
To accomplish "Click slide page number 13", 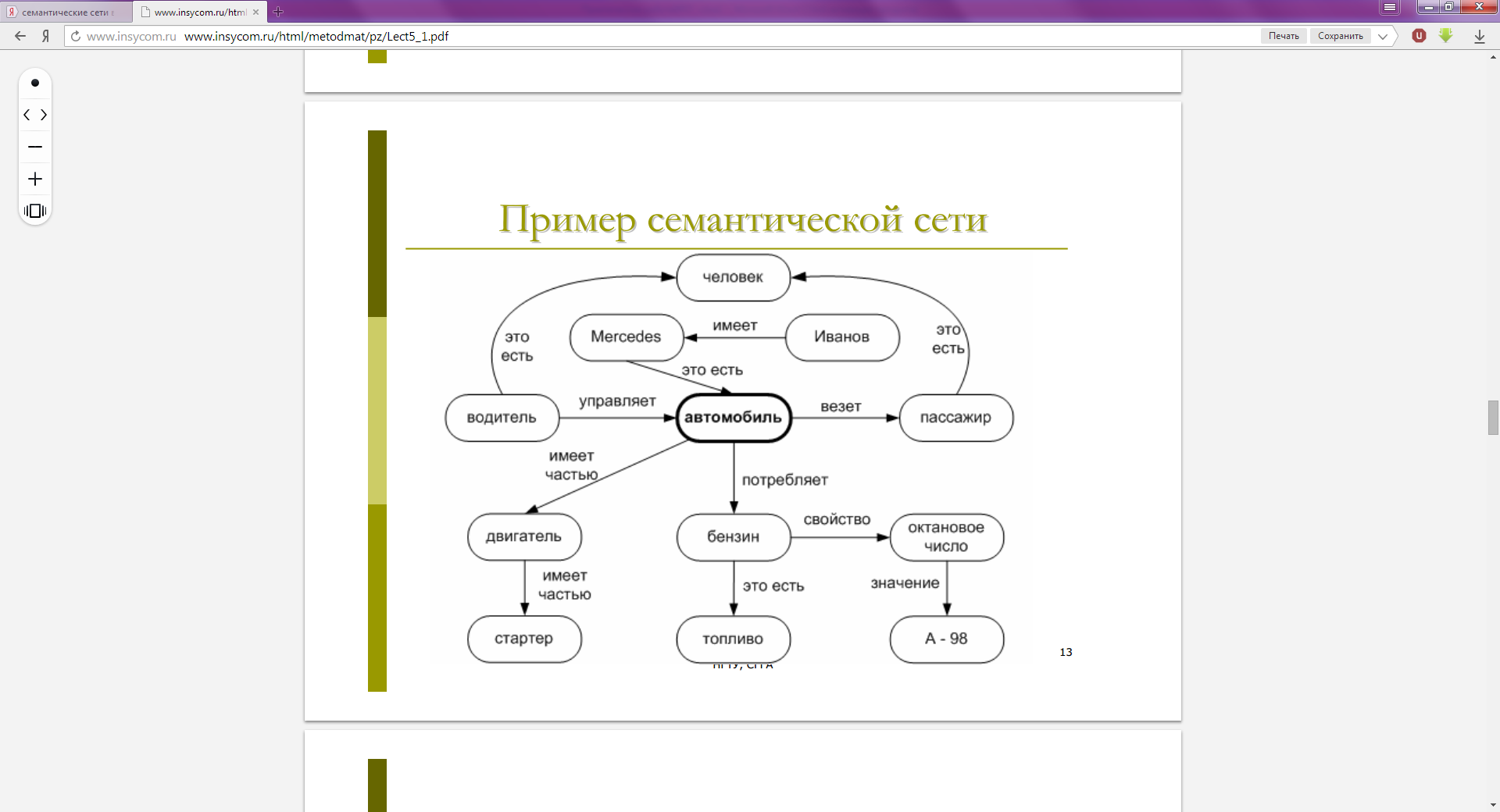I will click(1066, 652).
